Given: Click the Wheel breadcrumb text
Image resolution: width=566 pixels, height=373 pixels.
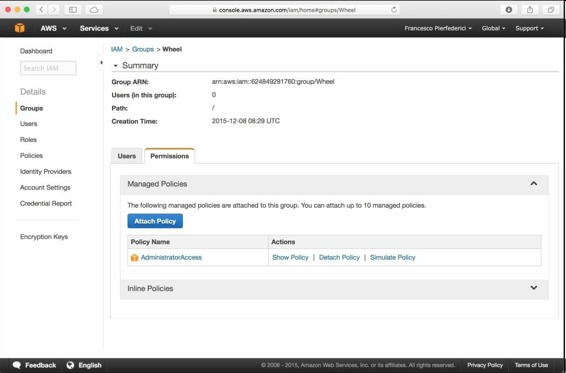Looking at the screenshot, I should [172, 49].
